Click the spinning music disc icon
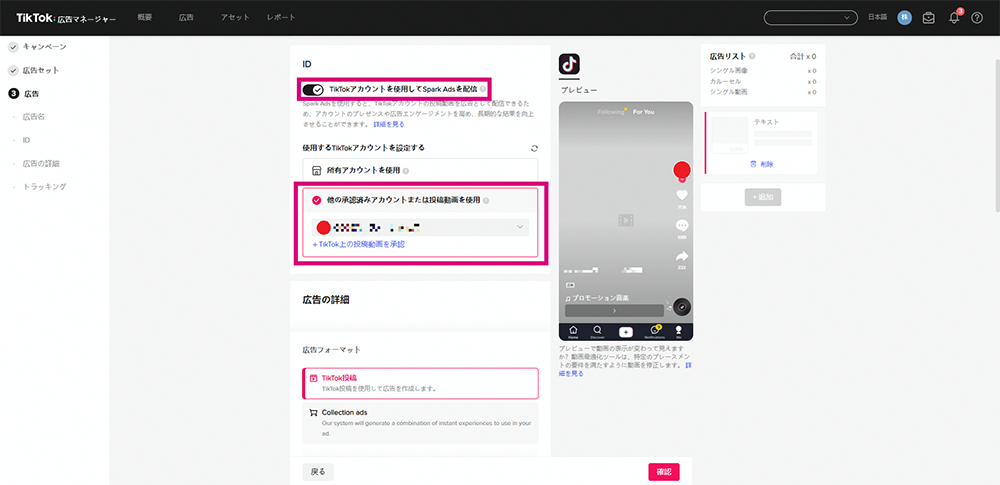The height and width of the screenshot is (485, 1000). pyautogui.click(x=682, y=306)
